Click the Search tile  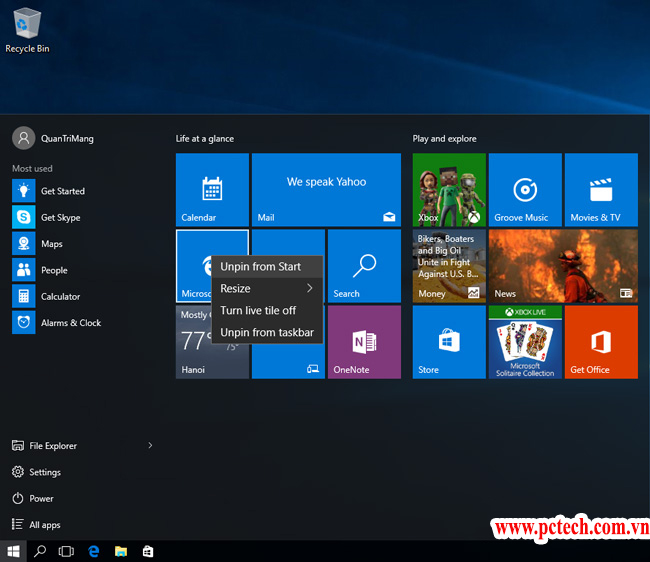pos(364,266)
